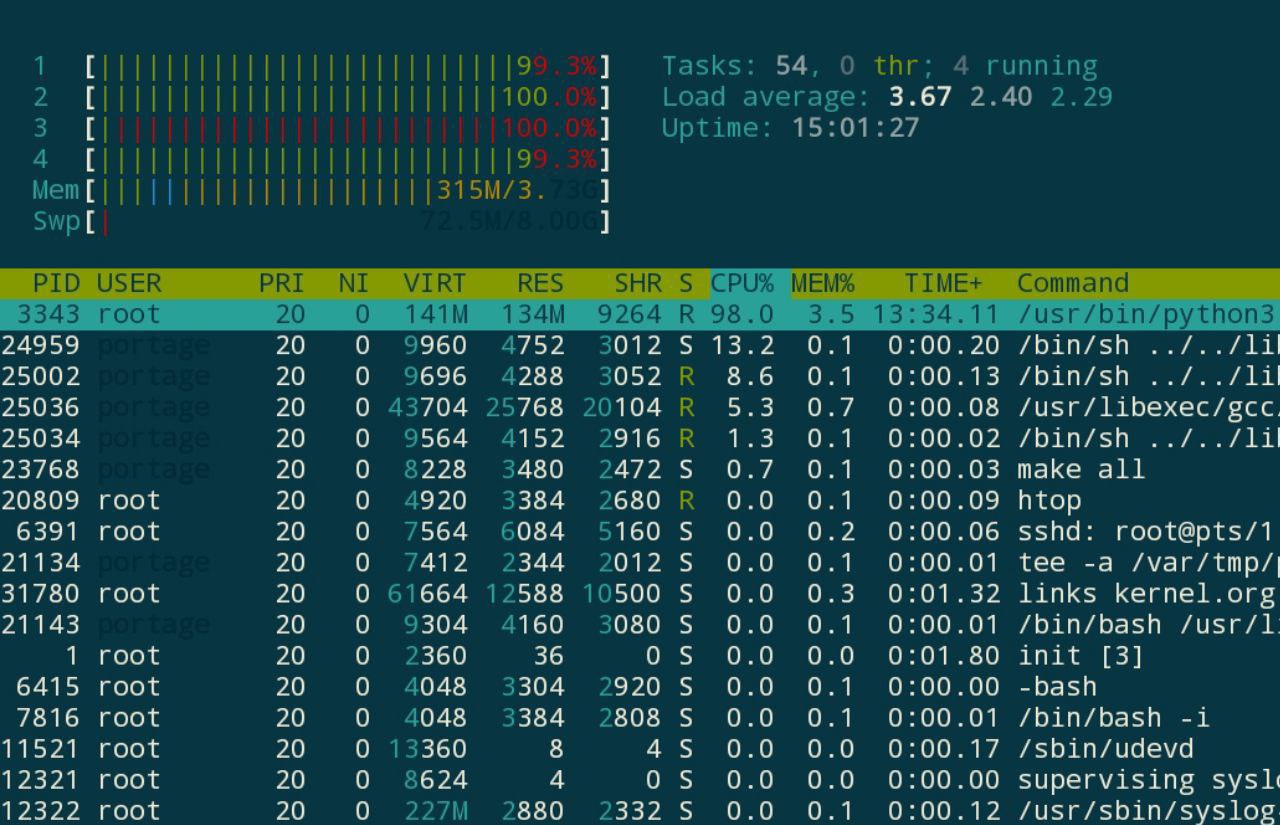Screen dimensions: 1280x825
Task: Select process row with PID 25034
Action: (640, 438)
